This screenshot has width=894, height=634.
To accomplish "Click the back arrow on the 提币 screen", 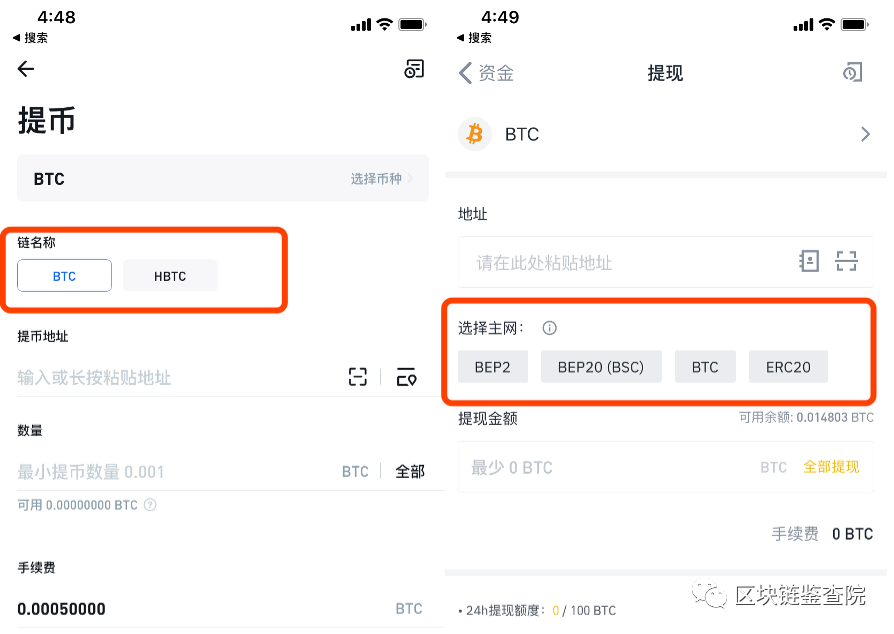I will (25, 69).
